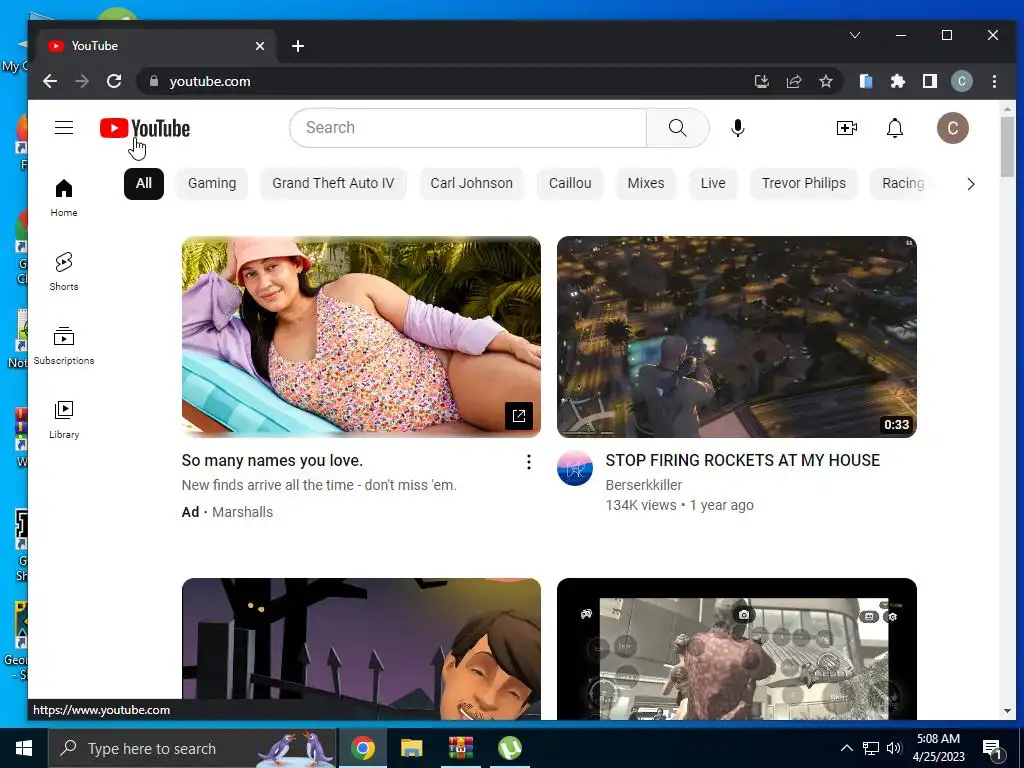Switch to the YouTube browser tab
The width and height of the screenshot is (1024, 768).
coord(153,46)
